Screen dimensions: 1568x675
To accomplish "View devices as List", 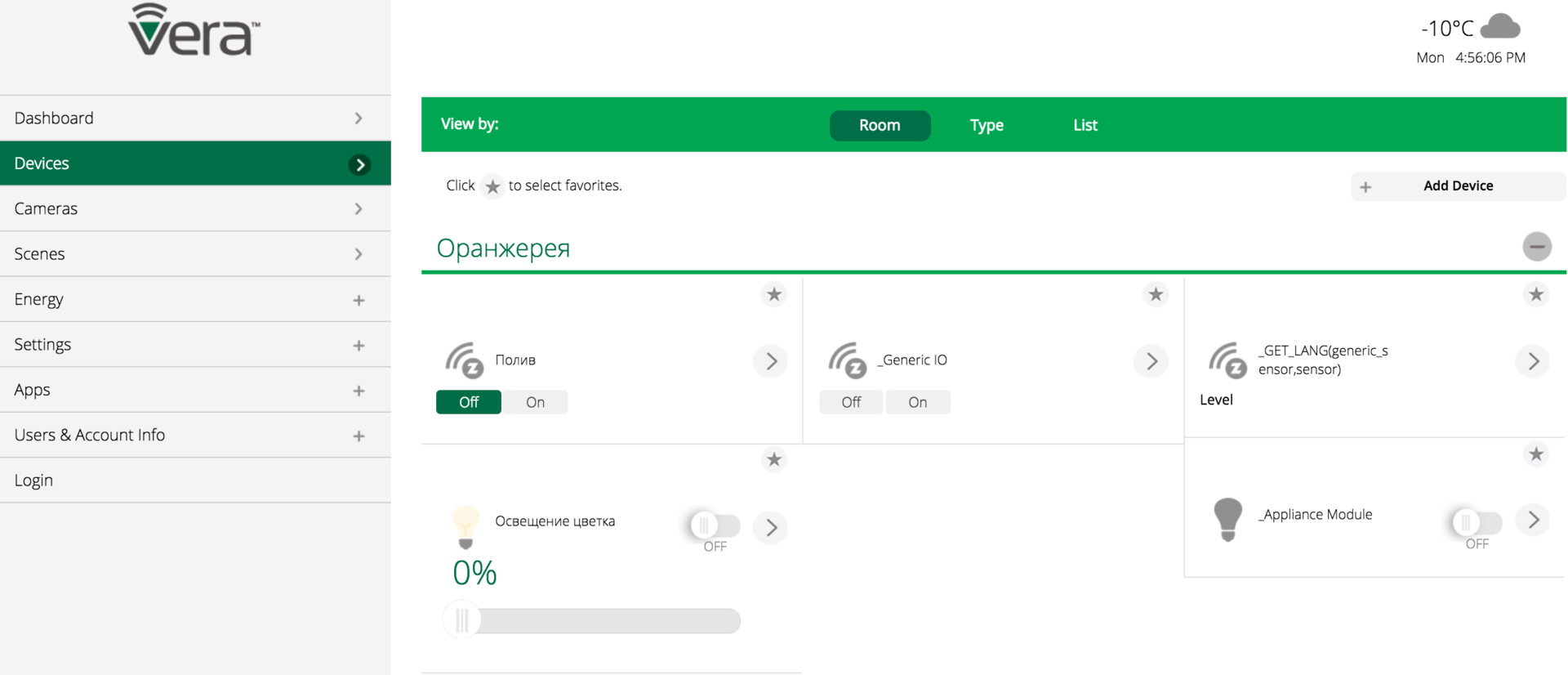I will click(x=1085, y=125).
